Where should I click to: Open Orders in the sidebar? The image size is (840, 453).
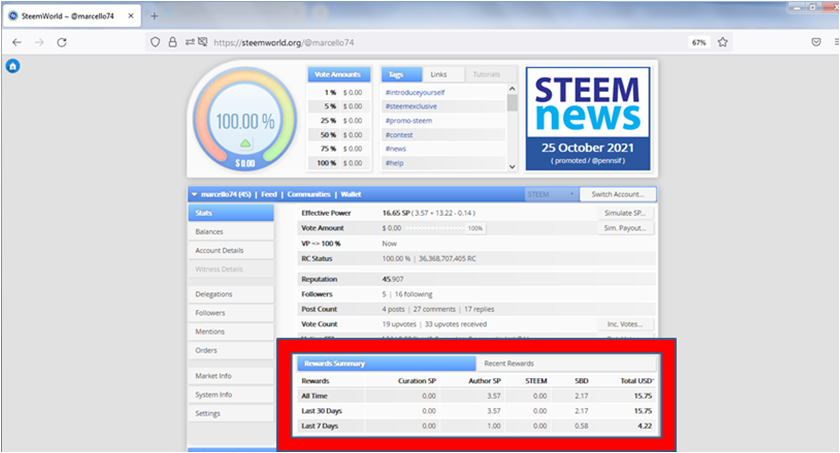(x=231, y=351)
